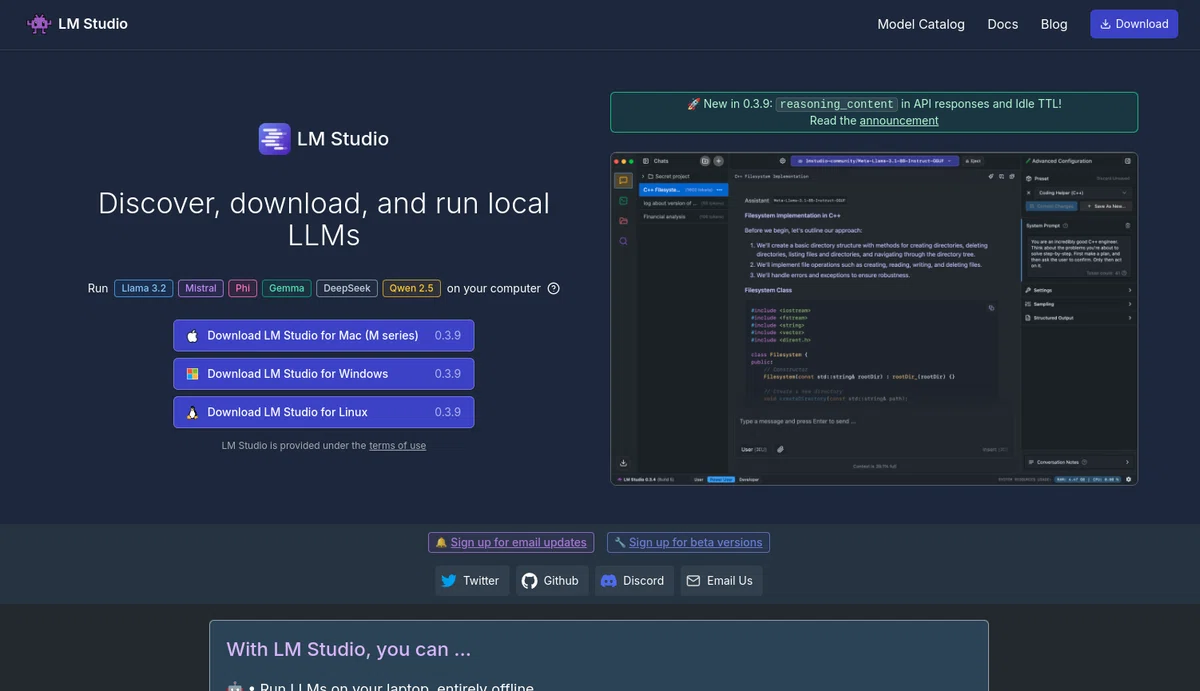Open the terms of use link
The image size is (1200, 691).
coord(397,446)
